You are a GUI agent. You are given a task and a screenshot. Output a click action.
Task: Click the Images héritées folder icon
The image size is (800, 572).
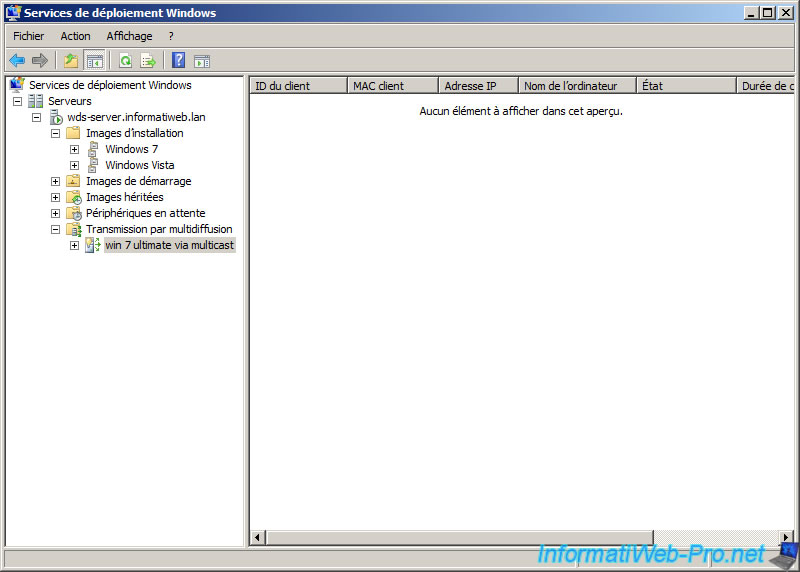(x=74, y=197)
